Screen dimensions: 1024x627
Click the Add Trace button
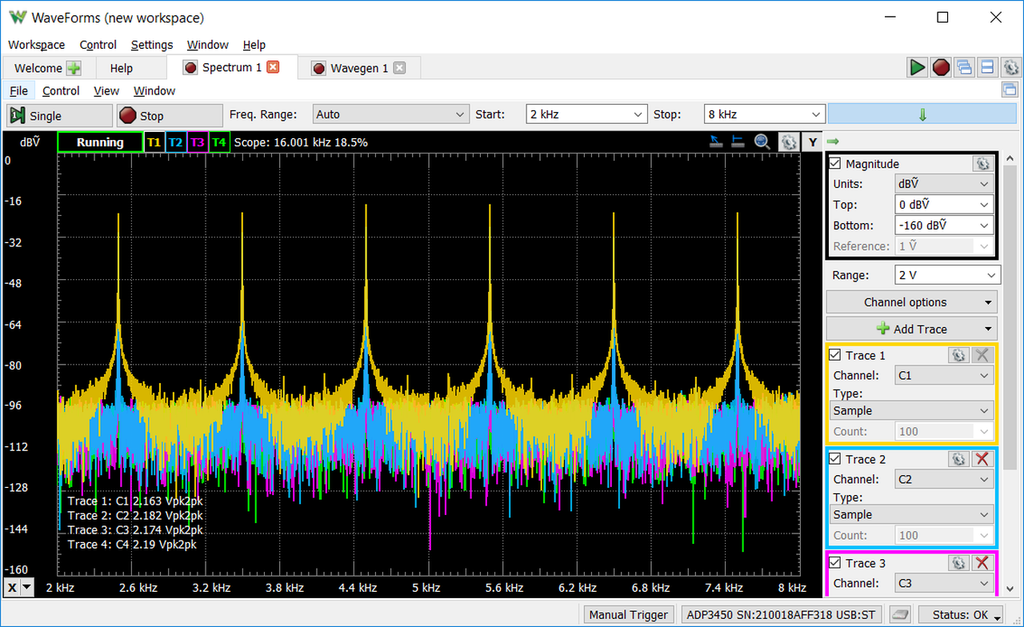click(911, 329)
